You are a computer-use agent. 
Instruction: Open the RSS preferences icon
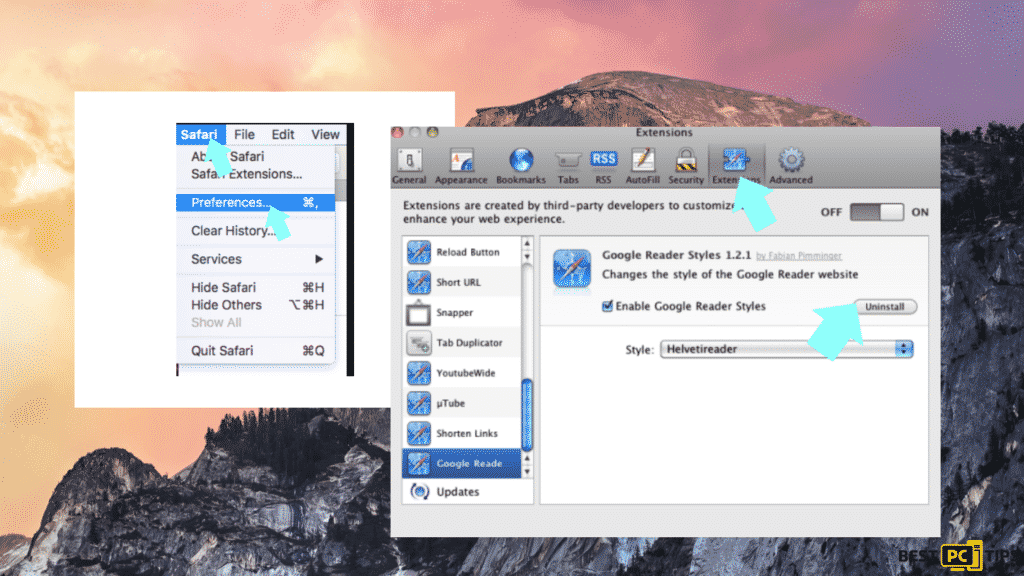(x=603, y=159)
